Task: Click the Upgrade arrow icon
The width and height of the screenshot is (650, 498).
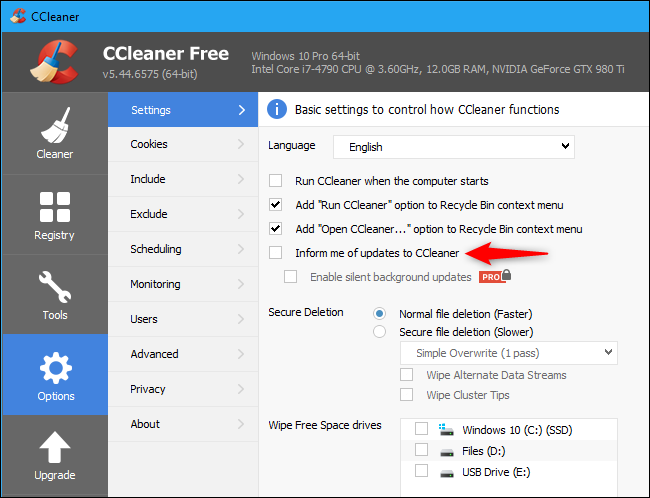Action: tap(55, 447)
